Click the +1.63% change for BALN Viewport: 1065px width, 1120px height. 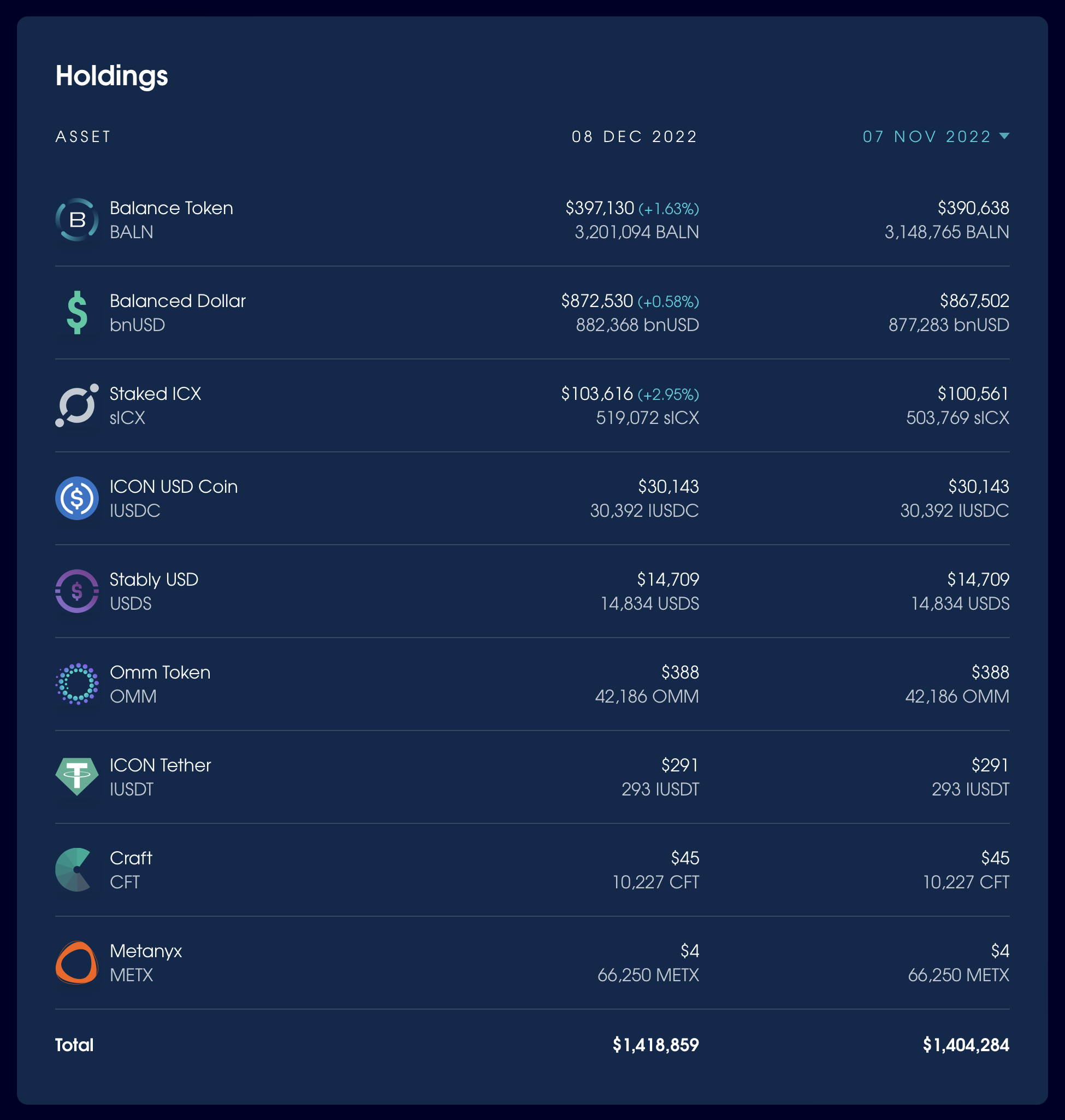tap(668, 209)
